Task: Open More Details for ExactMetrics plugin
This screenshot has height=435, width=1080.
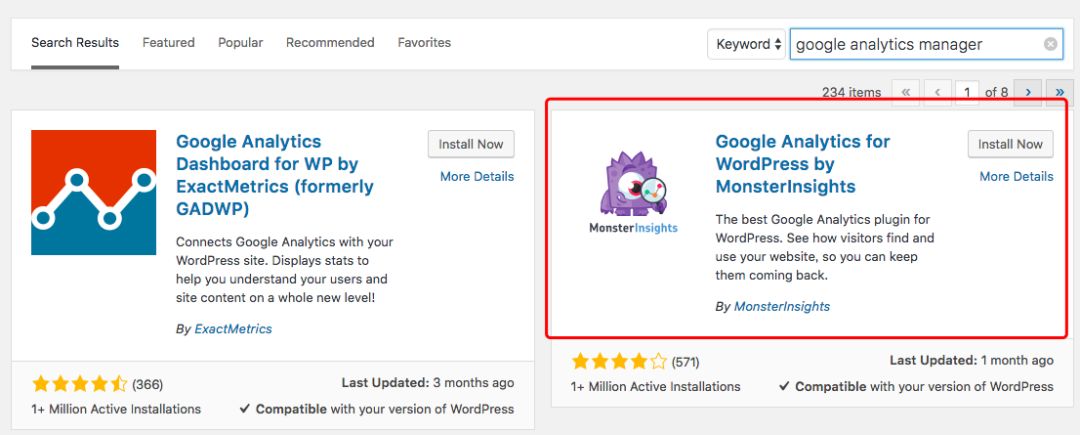Action: tap(477, 177)
